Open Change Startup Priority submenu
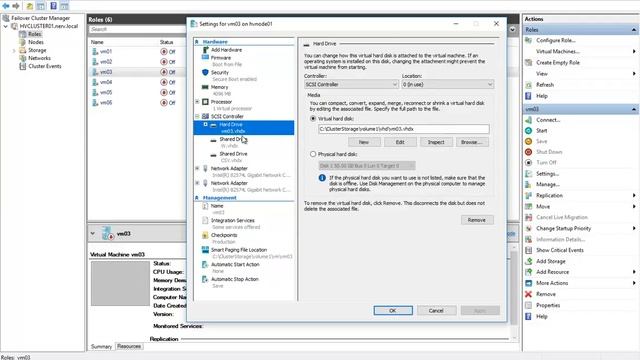The image size is (640, 360). coord(563,229)
